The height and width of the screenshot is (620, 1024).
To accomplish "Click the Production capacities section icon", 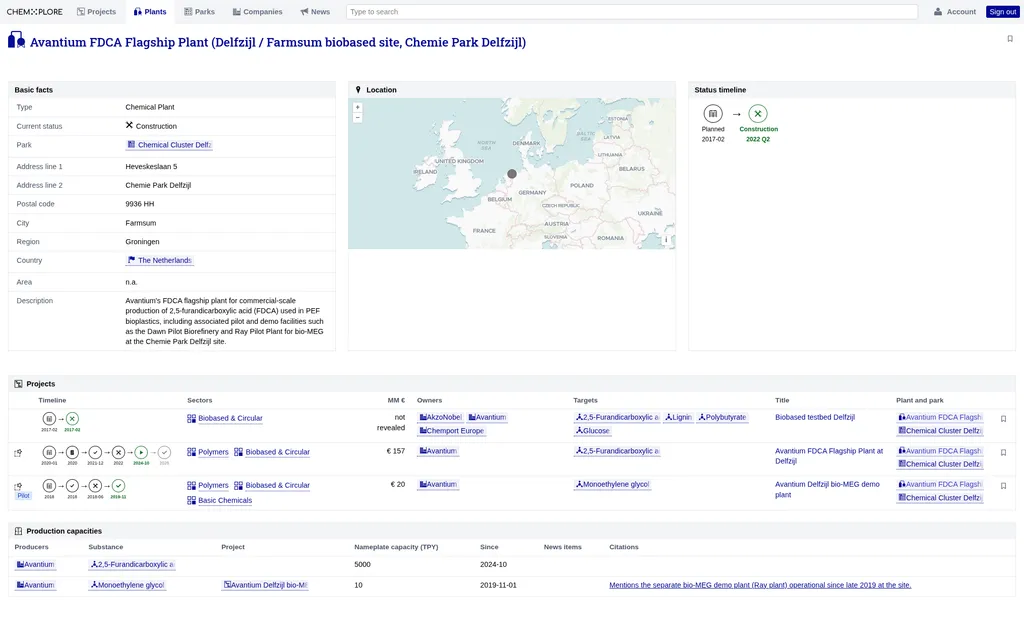I will click(18, 531).
